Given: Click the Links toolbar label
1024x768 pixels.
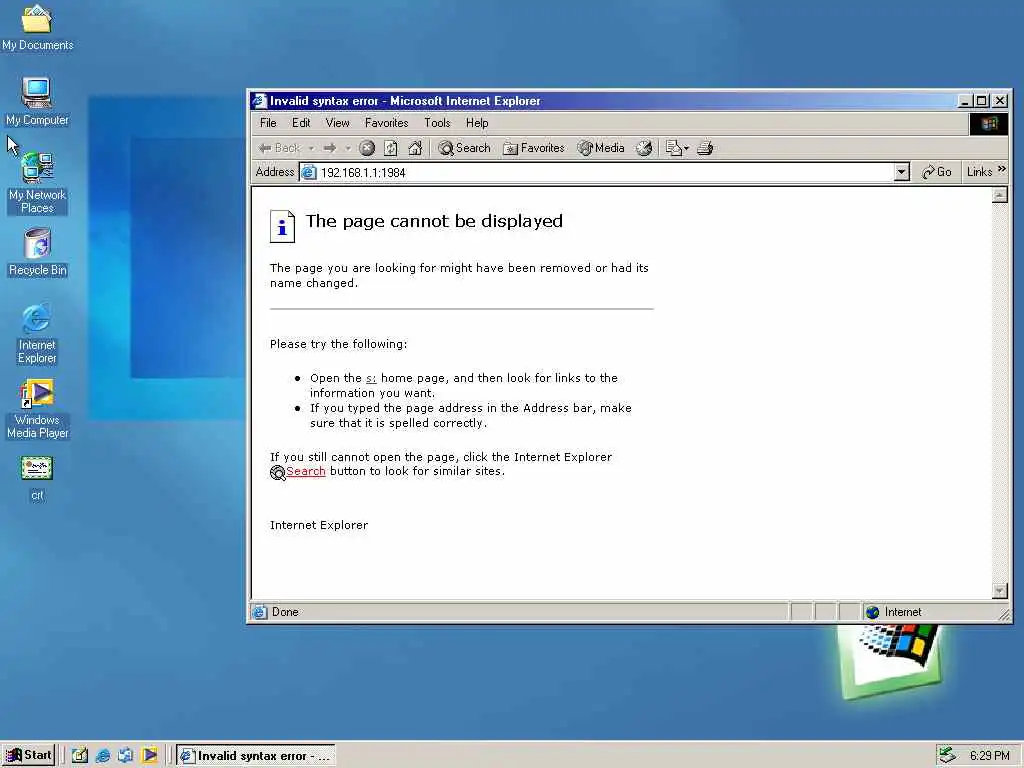Looking at the screenshot, I should [979, 172].
